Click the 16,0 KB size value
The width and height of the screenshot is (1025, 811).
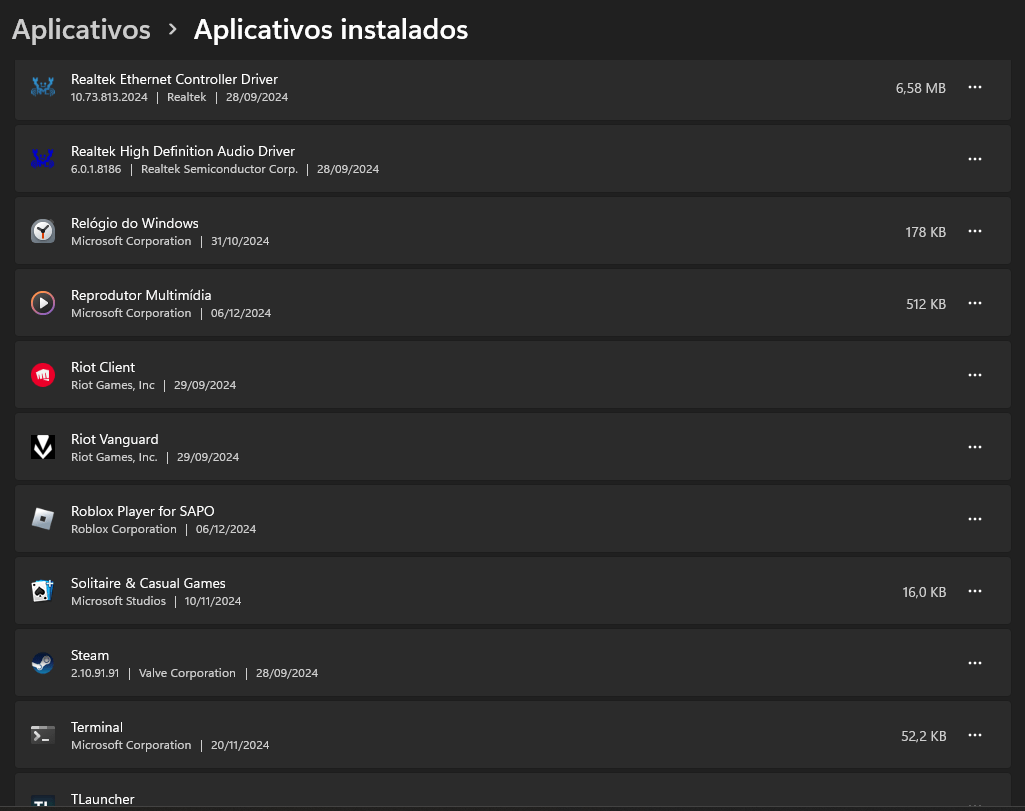[x=924, y=592]
